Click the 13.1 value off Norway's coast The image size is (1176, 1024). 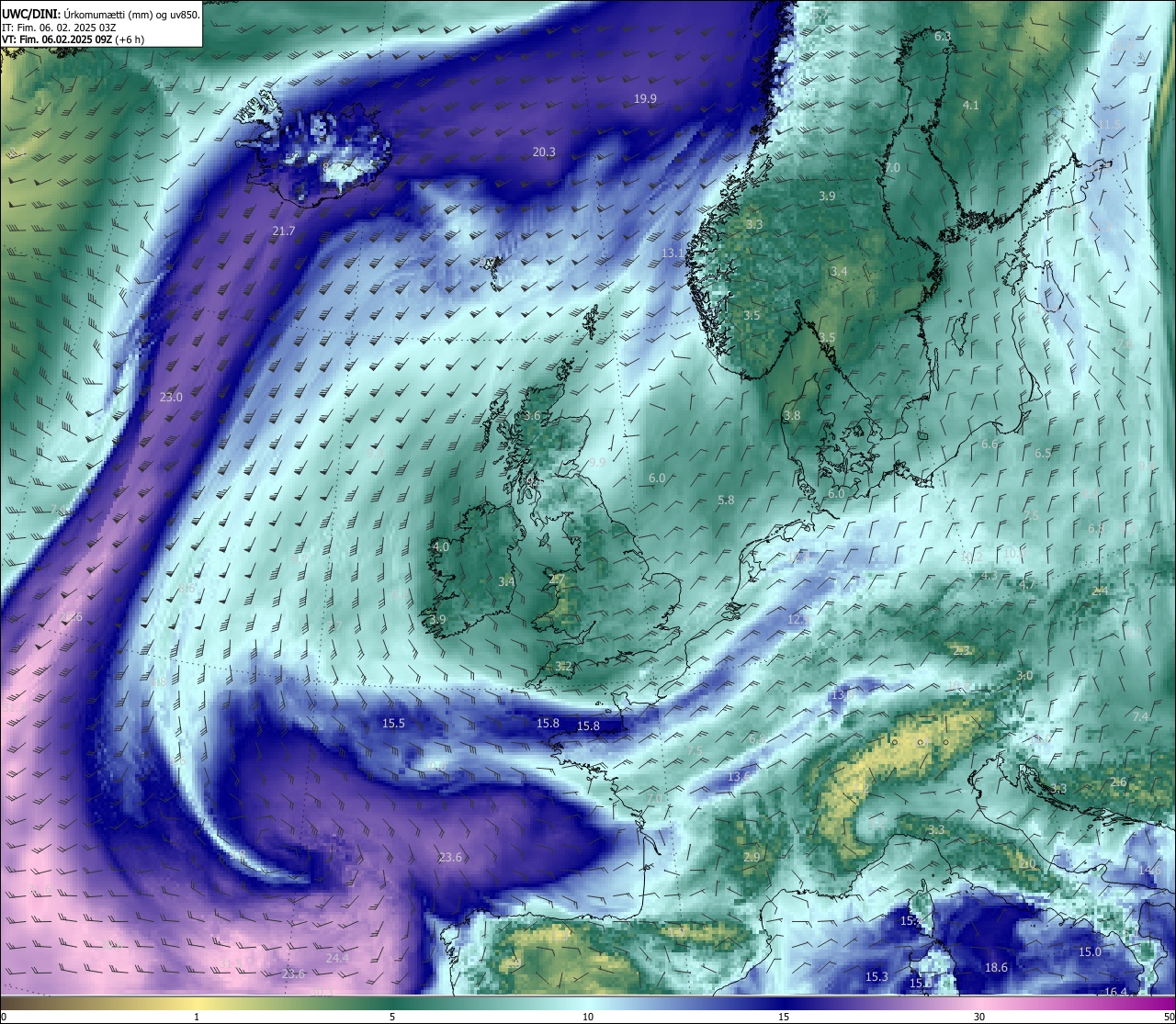(673, 253)
